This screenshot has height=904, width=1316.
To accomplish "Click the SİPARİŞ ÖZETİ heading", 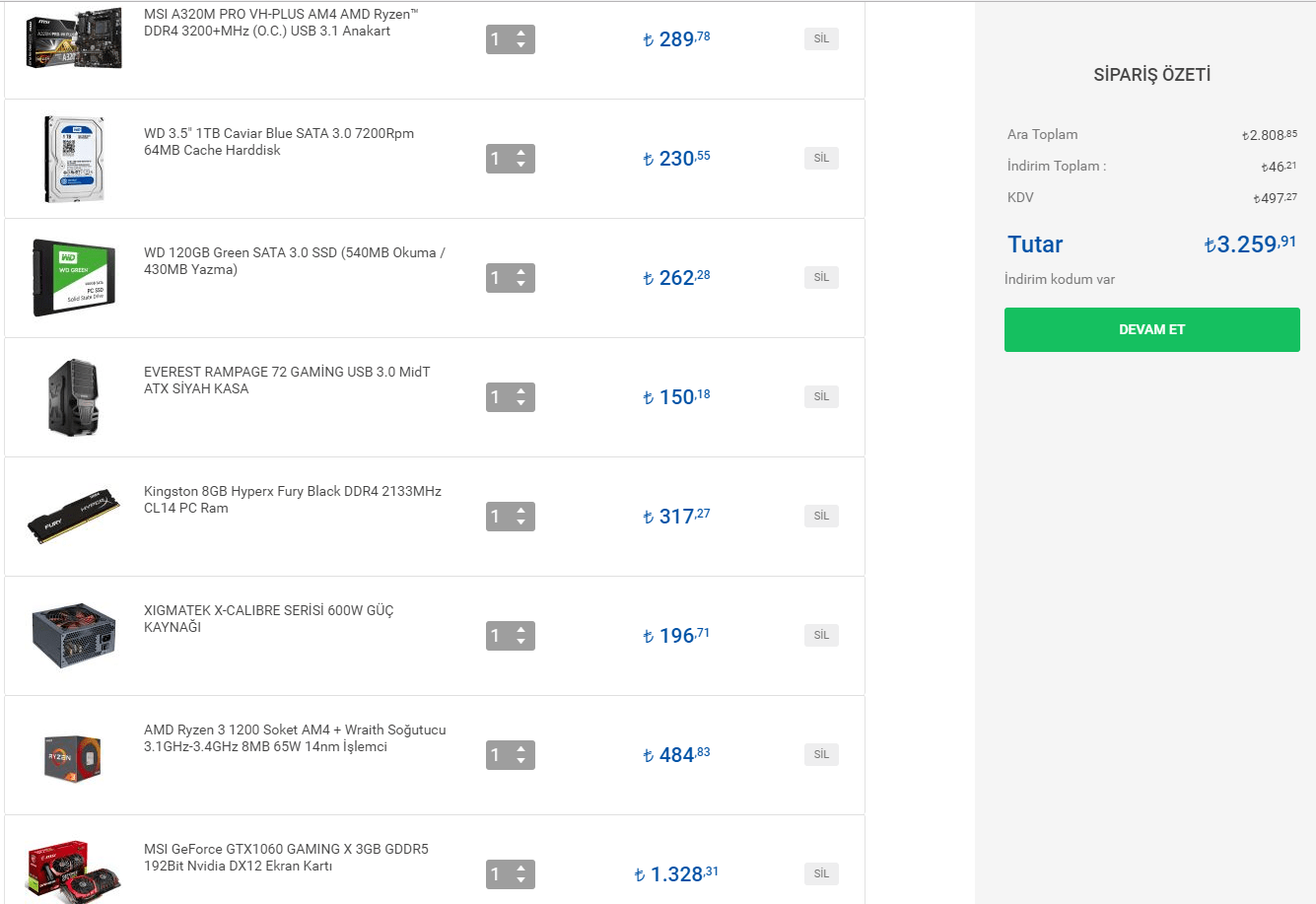I will 1151,75.
